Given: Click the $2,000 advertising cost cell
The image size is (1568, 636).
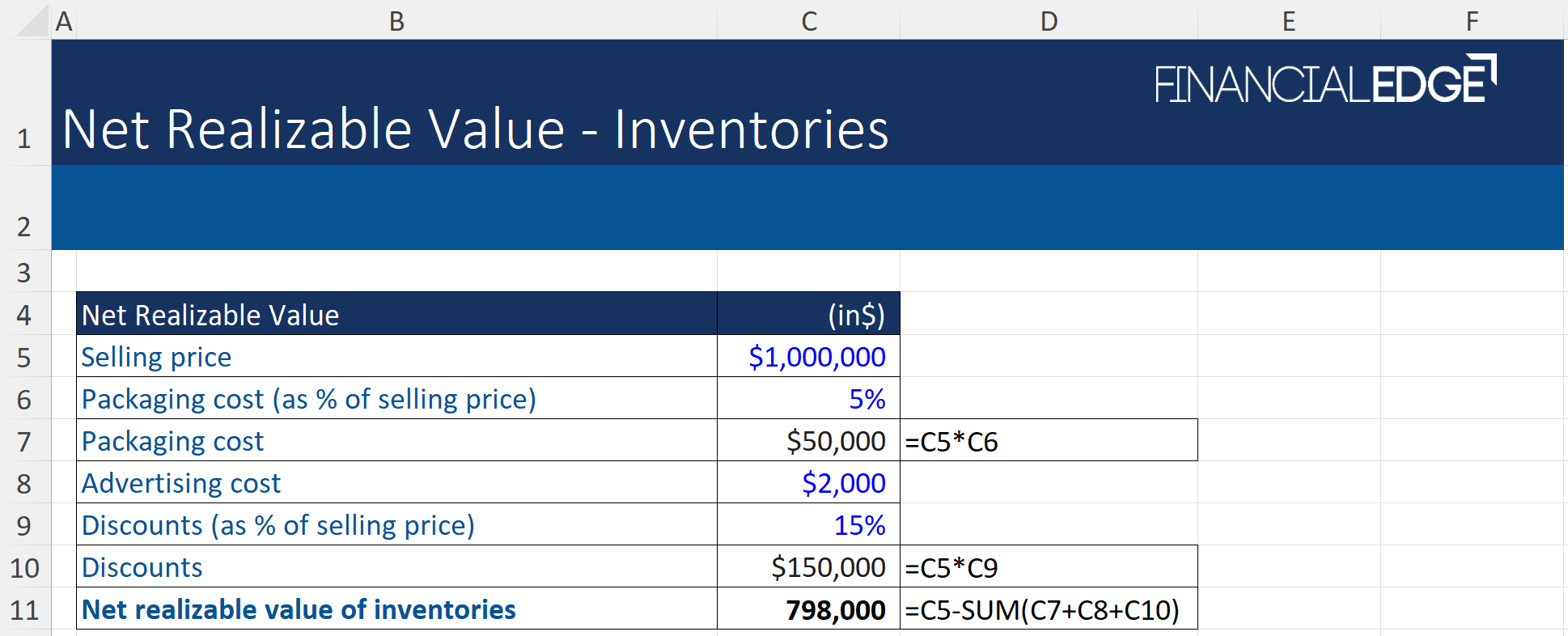Looking at the screenshot, I should (x=808, y=483).
